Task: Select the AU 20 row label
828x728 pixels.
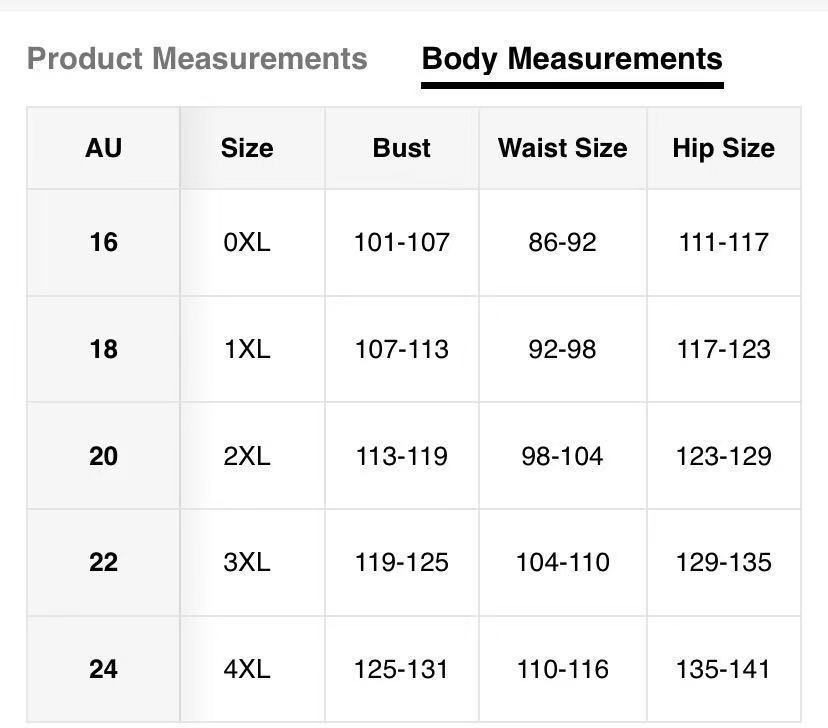Action: tap(103, 456)
